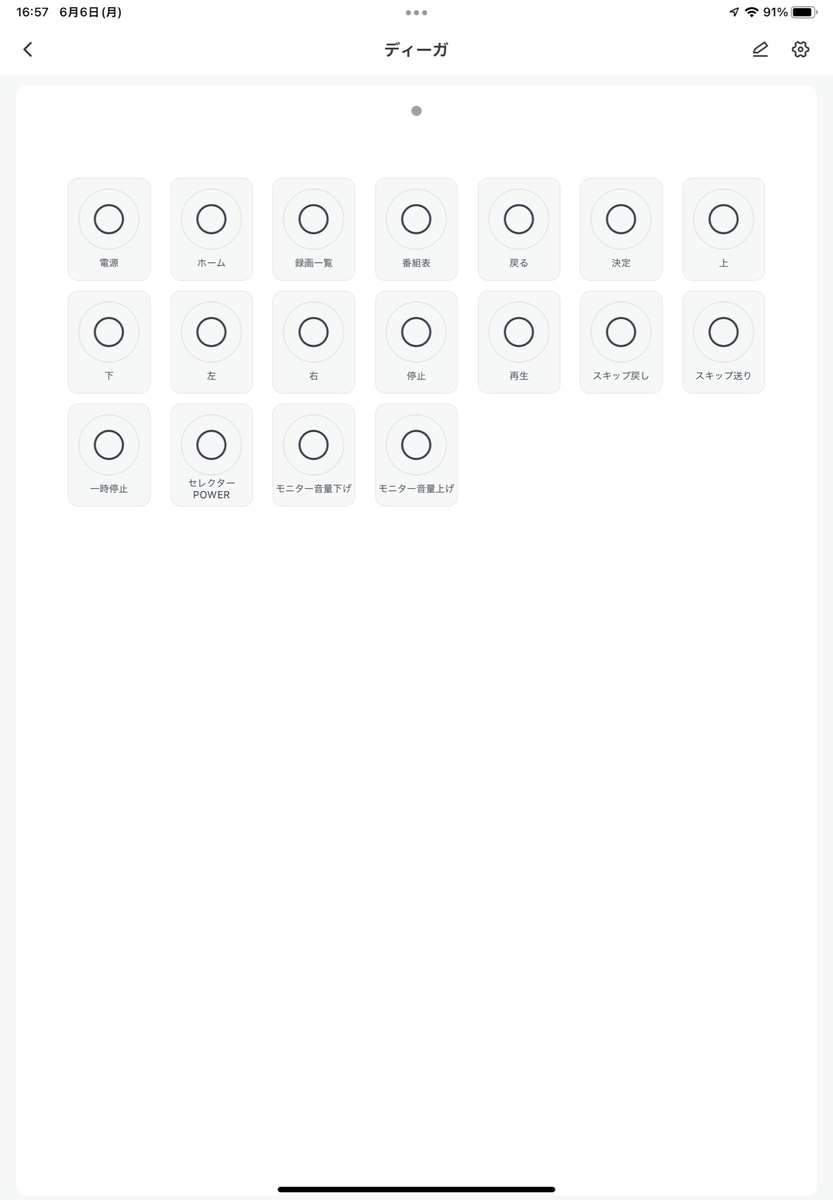Tap the 右 right direction button
Image resolution: width=833 pixels, height=1200 pixels.
pos(313,342)
